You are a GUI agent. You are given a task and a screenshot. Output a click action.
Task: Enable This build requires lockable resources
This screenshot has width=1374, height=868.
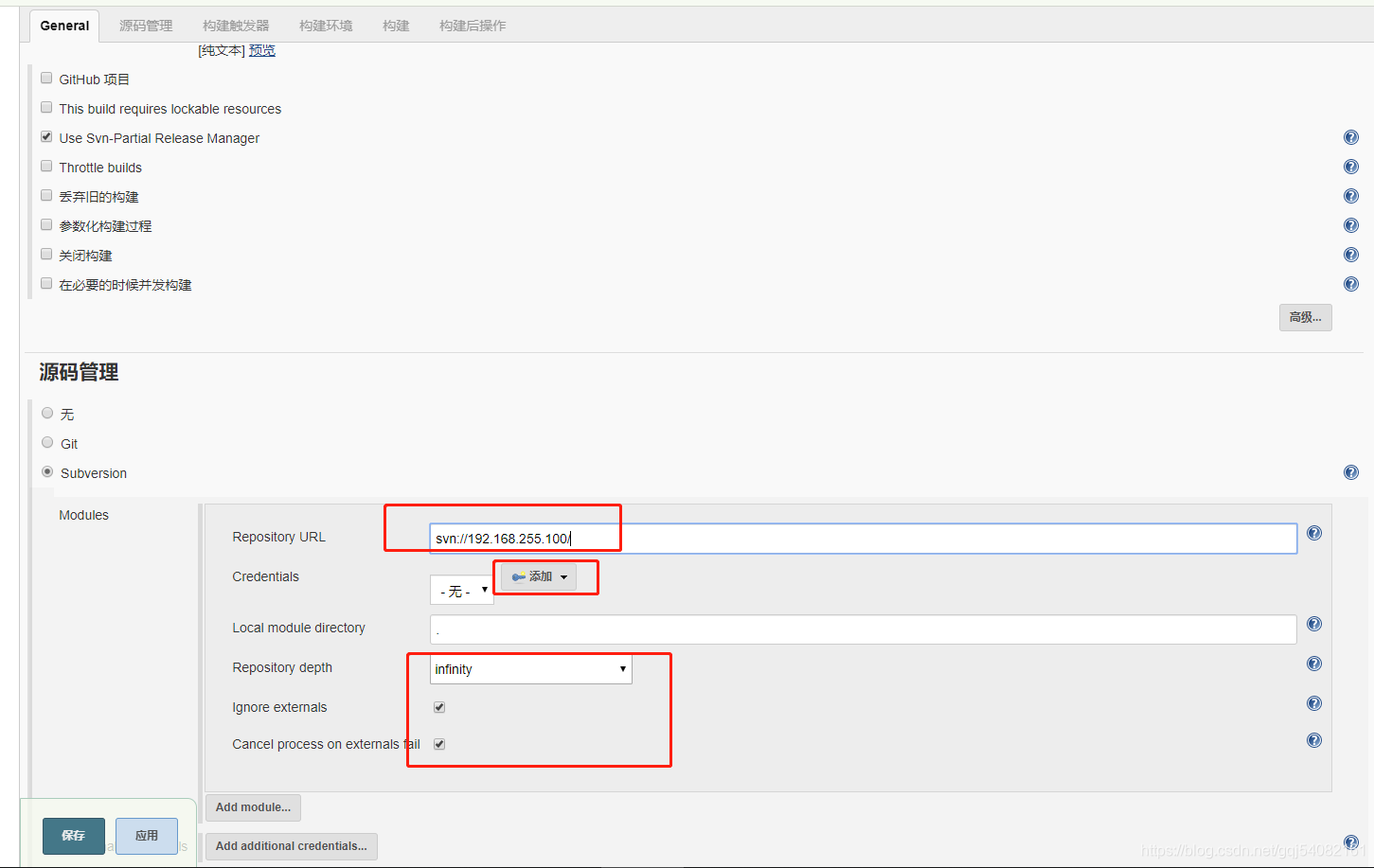coord(46,108)
